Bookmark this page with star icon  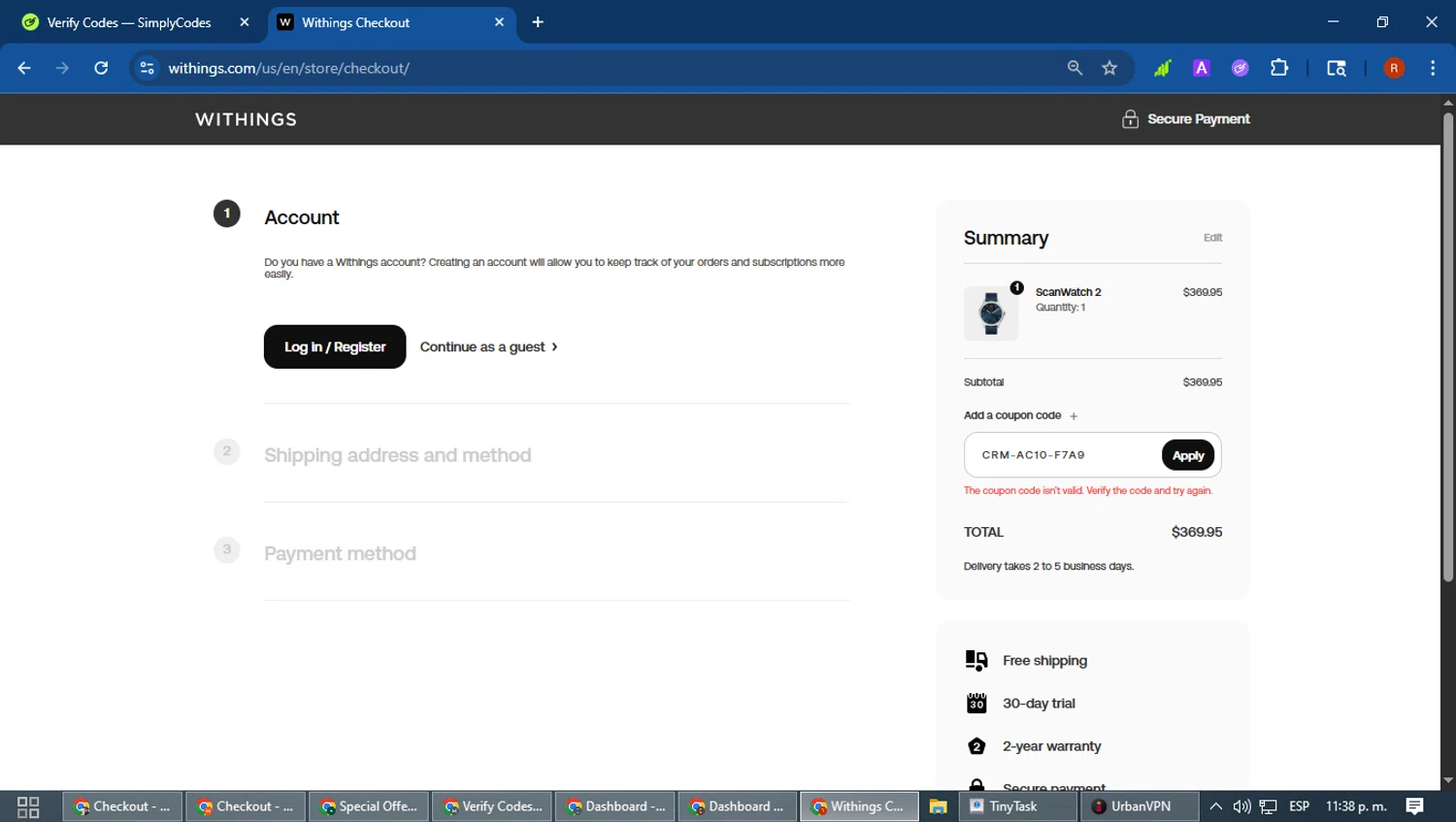coord(1109,68)
